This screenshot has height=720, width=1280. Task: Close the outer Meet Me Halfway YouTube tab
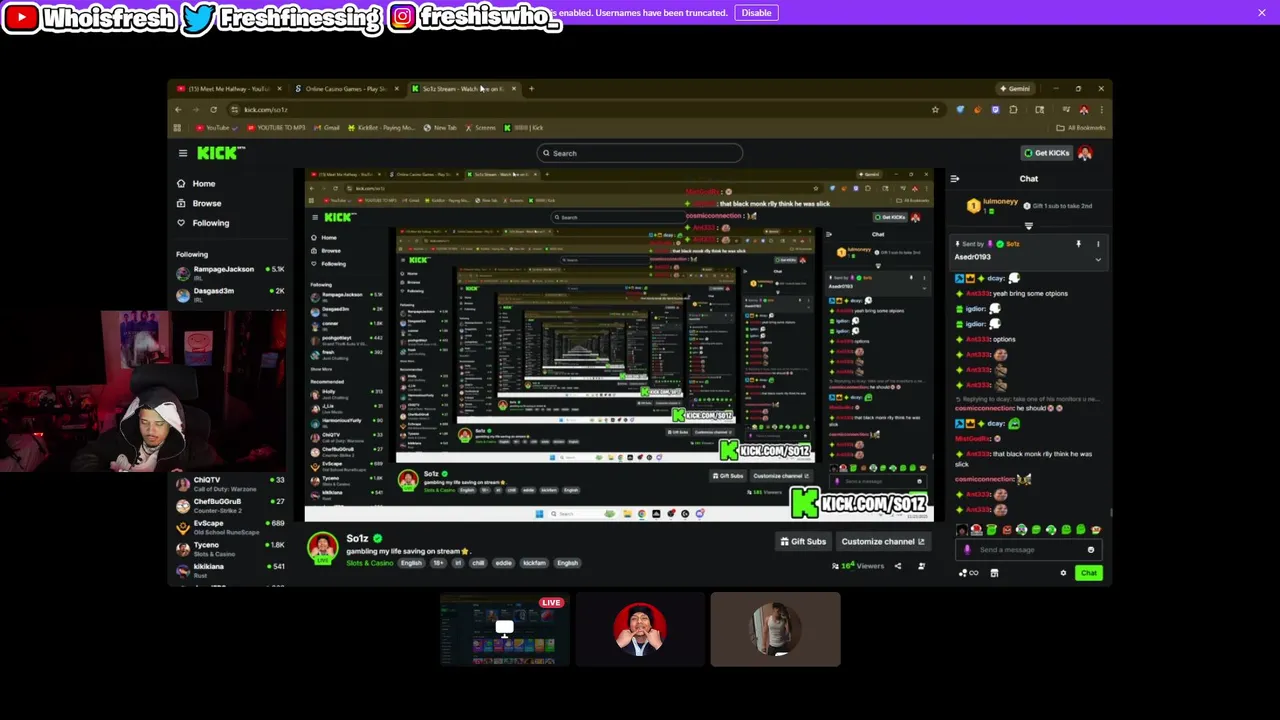pos(279,89)
